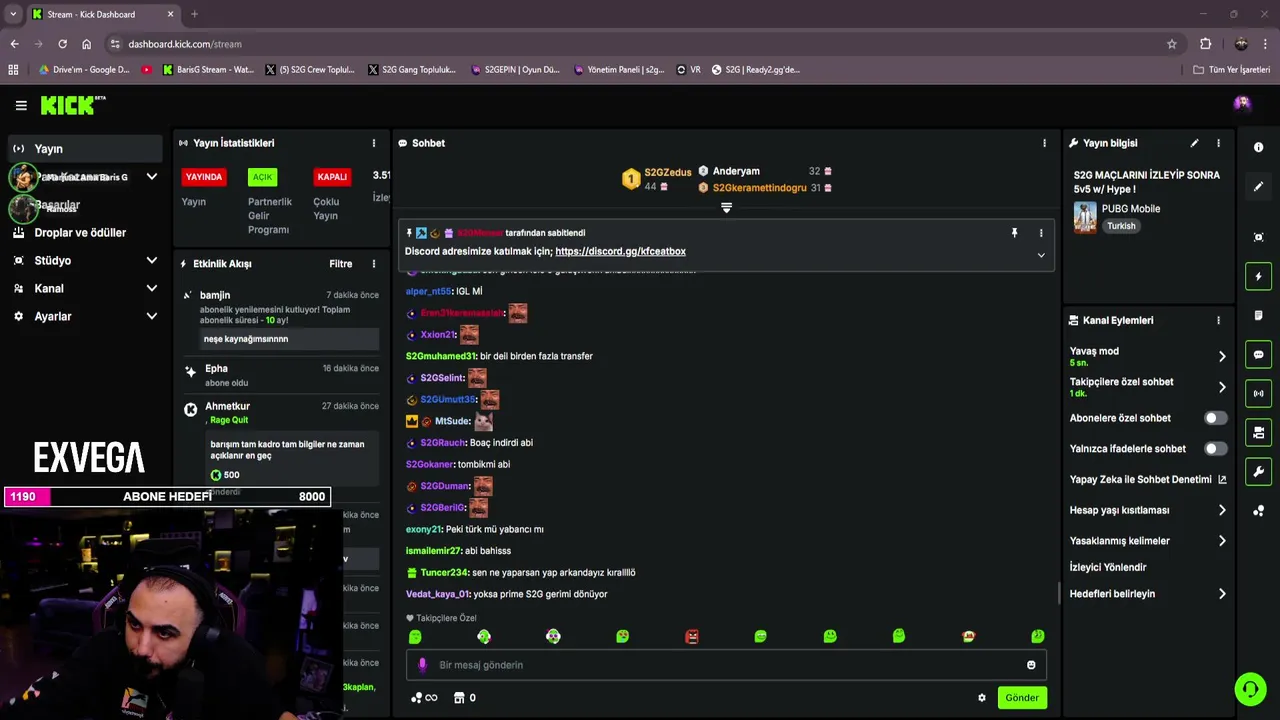This screenshot has width=1280, height=720.
Task: Click the three-circles icon in right rail
Action: coord(1258,511)
